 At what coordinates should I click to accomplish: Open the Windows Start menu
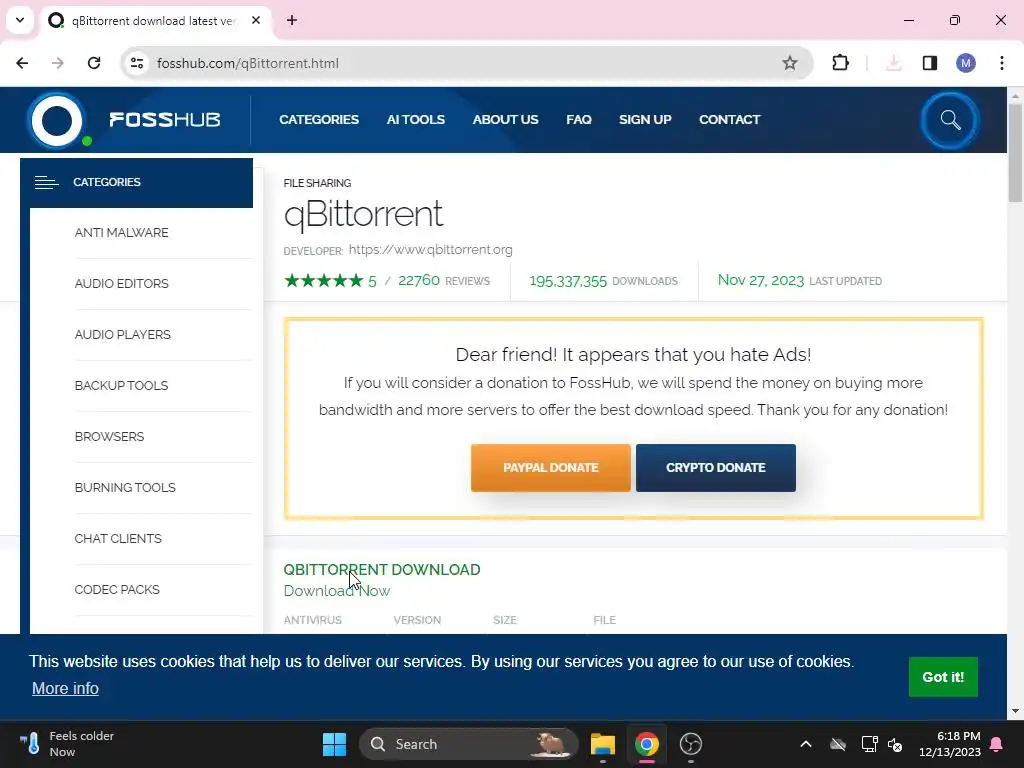click(x=334, y=744)
